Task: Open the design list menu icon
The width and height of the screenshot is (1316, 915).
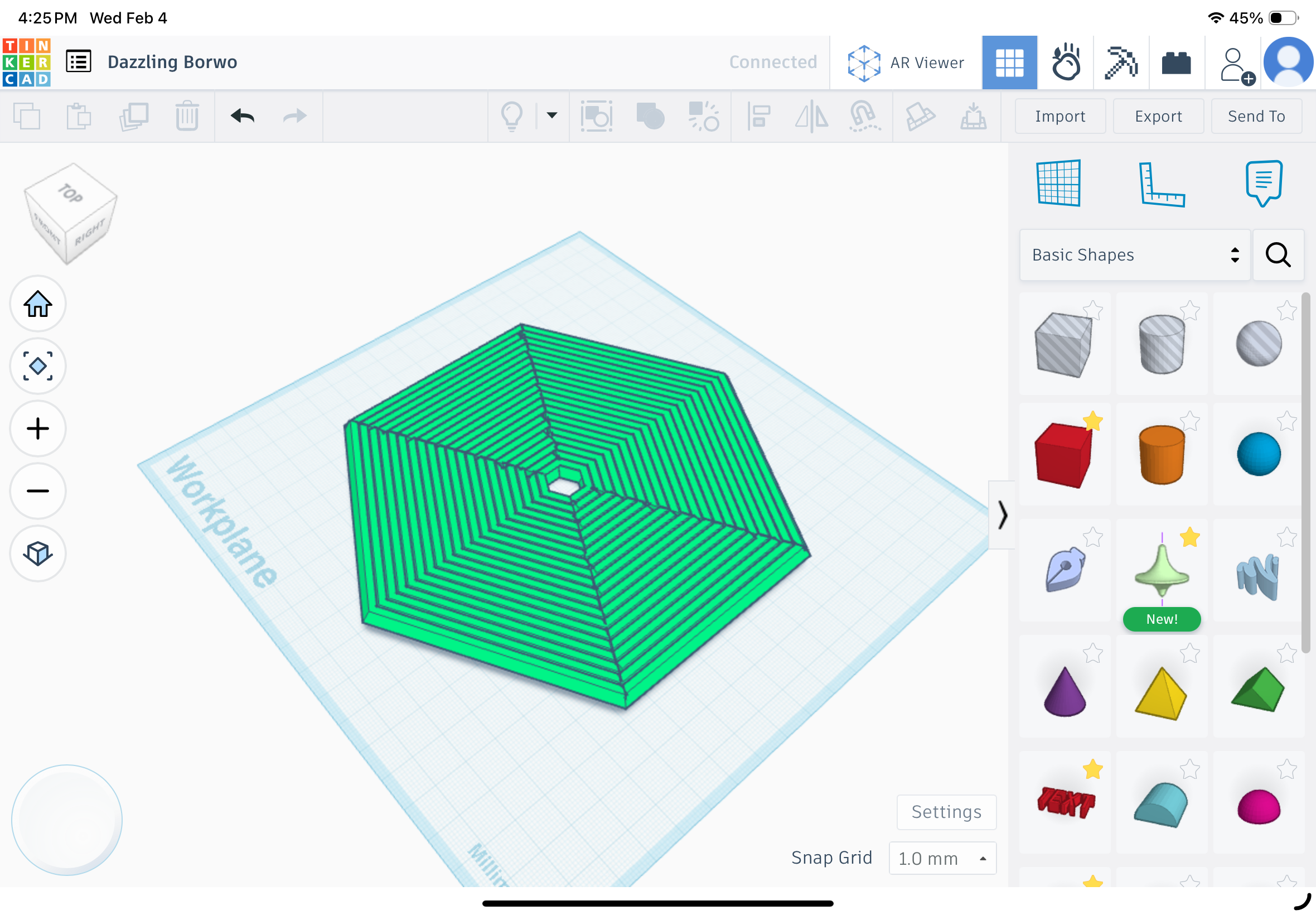Action: [x=79, y=61]
